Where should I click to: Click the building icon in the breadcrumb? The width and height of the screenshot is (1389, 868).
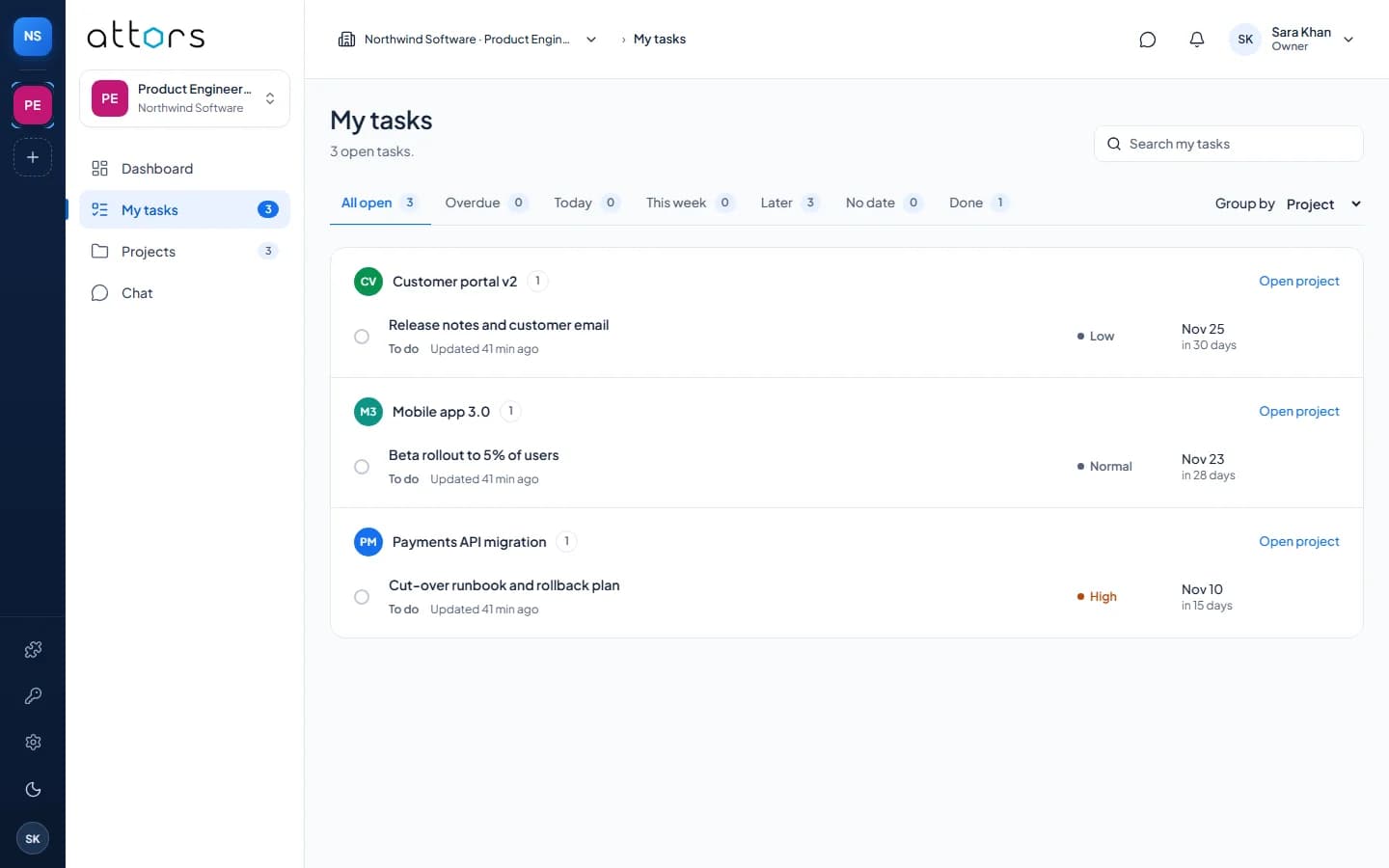point(346,40)
